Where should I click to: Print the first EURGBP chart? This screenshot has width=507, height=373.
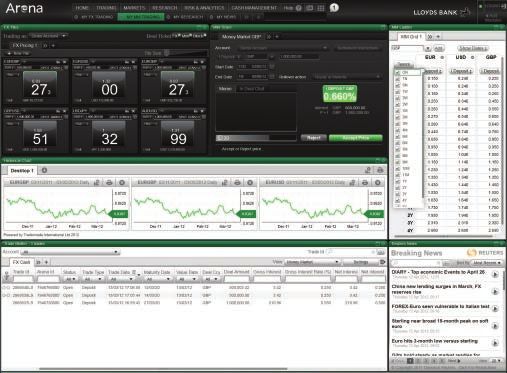click(109, 182)
